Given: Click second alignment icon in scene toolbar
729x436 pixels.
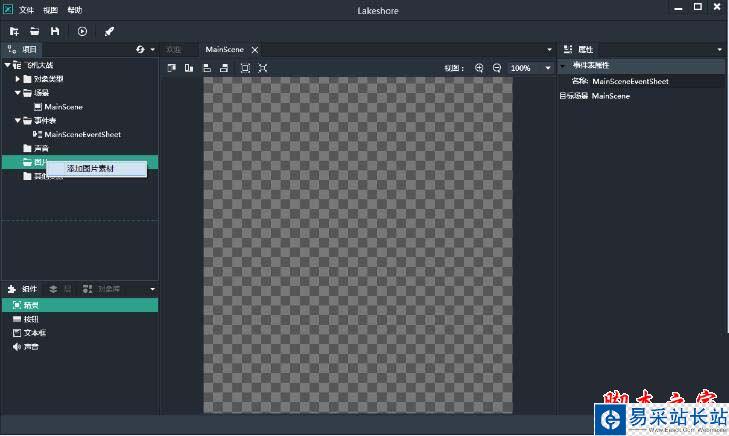Looking at the screenshot, I should [x=189, y=68].
